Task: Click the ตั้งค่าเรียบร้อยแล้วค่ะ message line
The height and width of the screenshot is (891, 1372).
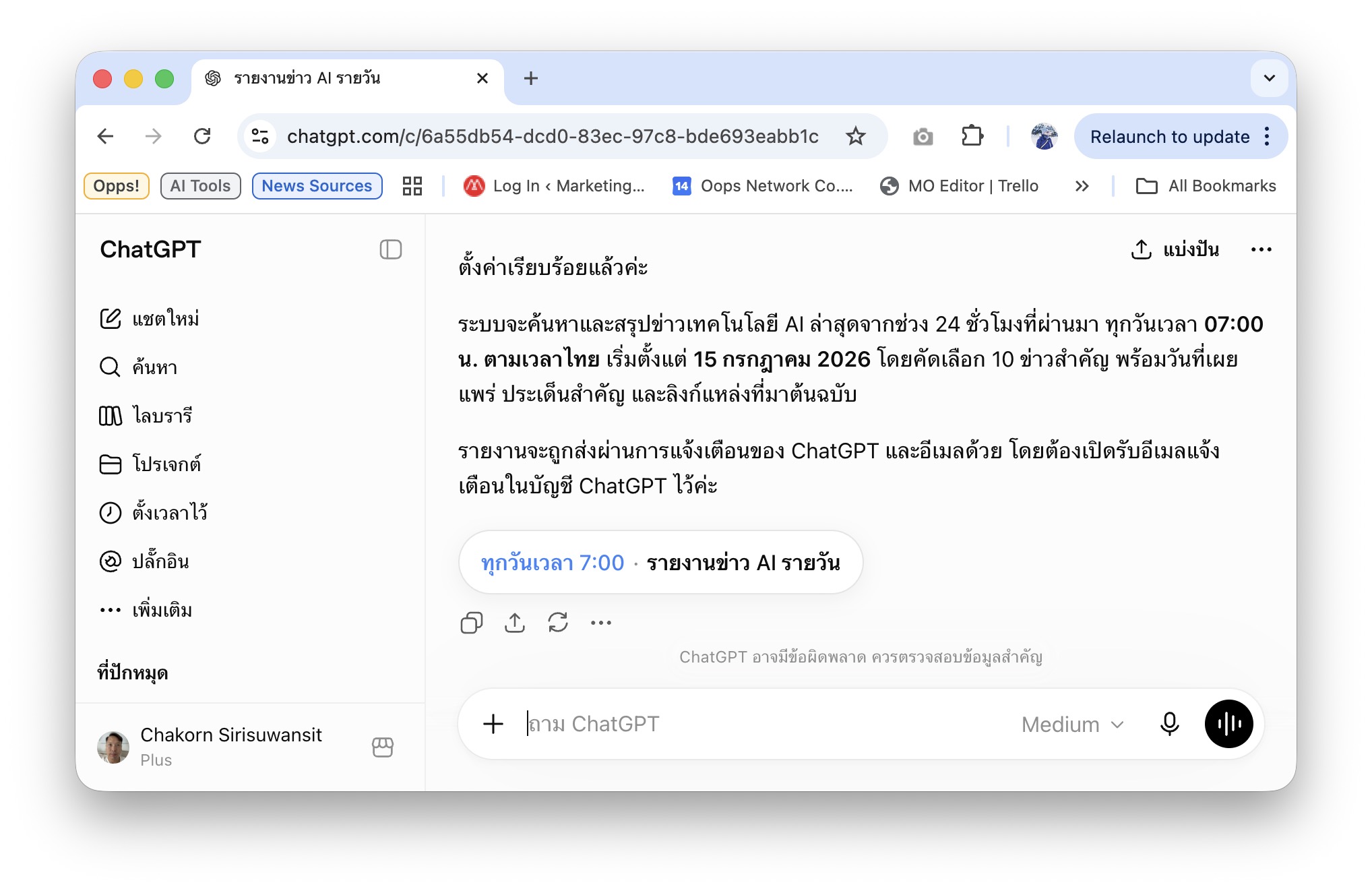Action: (x=553, y=267)
